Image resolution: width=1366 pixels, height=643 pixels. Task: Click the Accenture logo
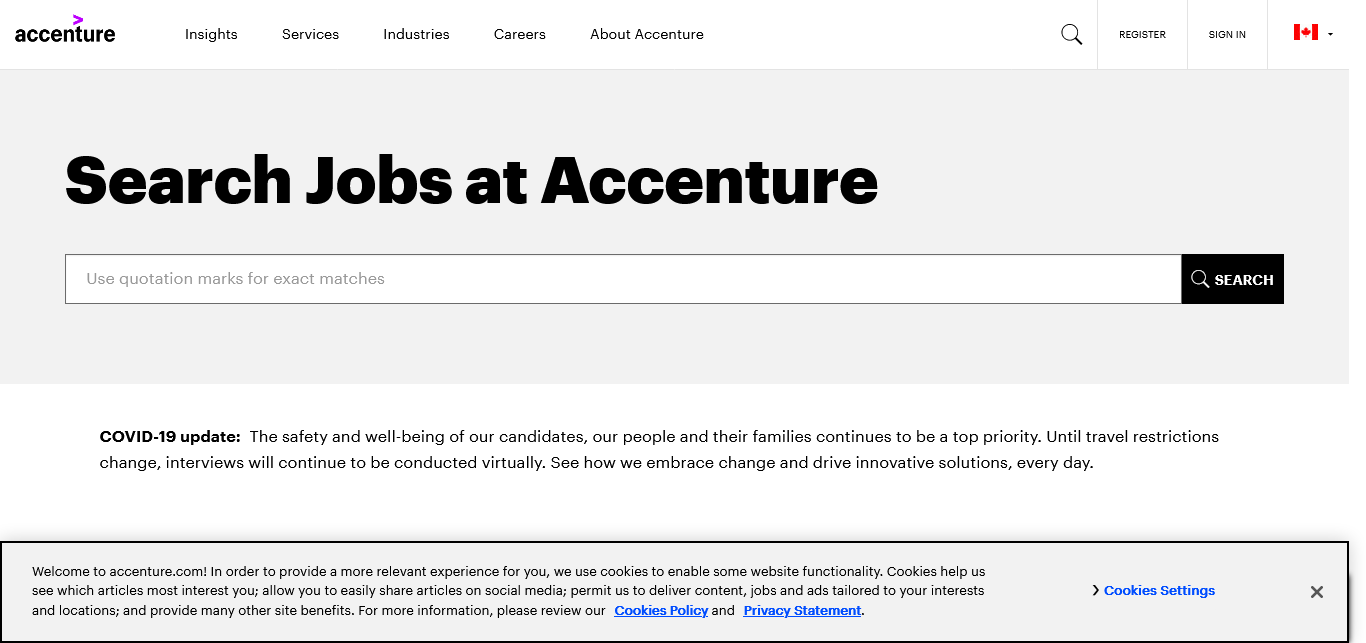tap(65, 31)
